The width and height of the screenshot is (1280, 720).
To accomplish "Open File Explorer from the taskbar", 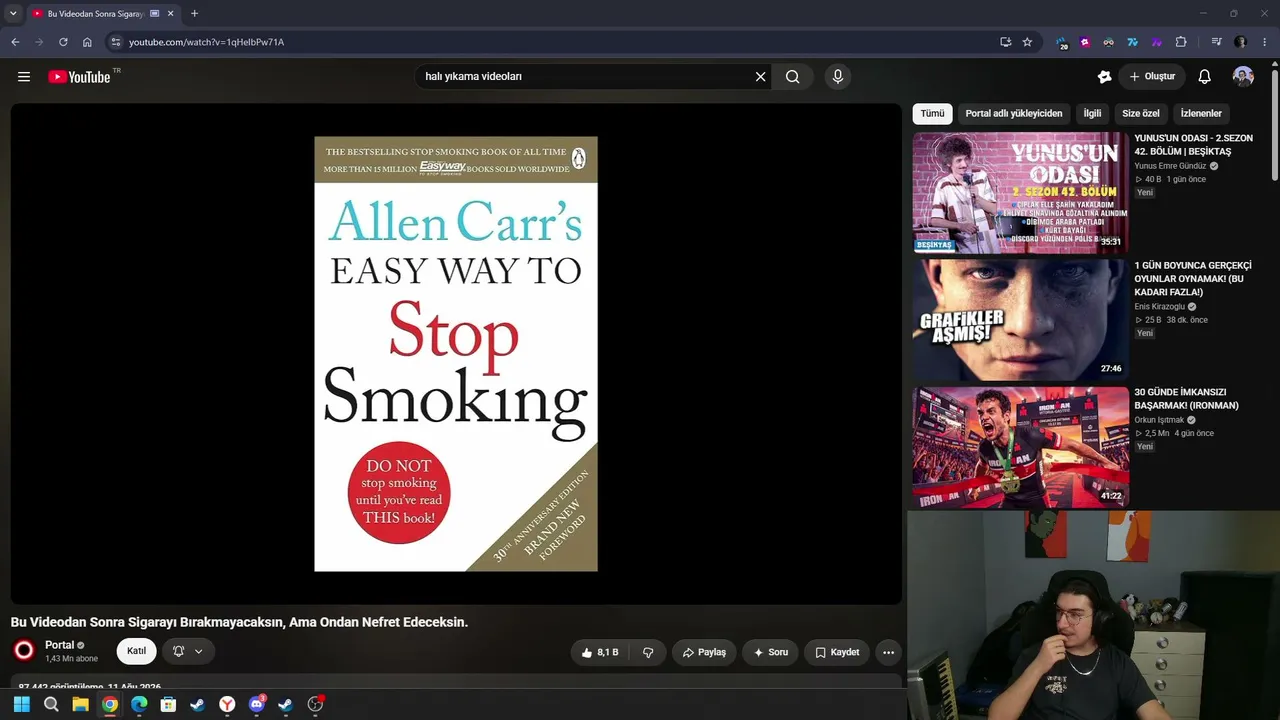I will [80, 705].
